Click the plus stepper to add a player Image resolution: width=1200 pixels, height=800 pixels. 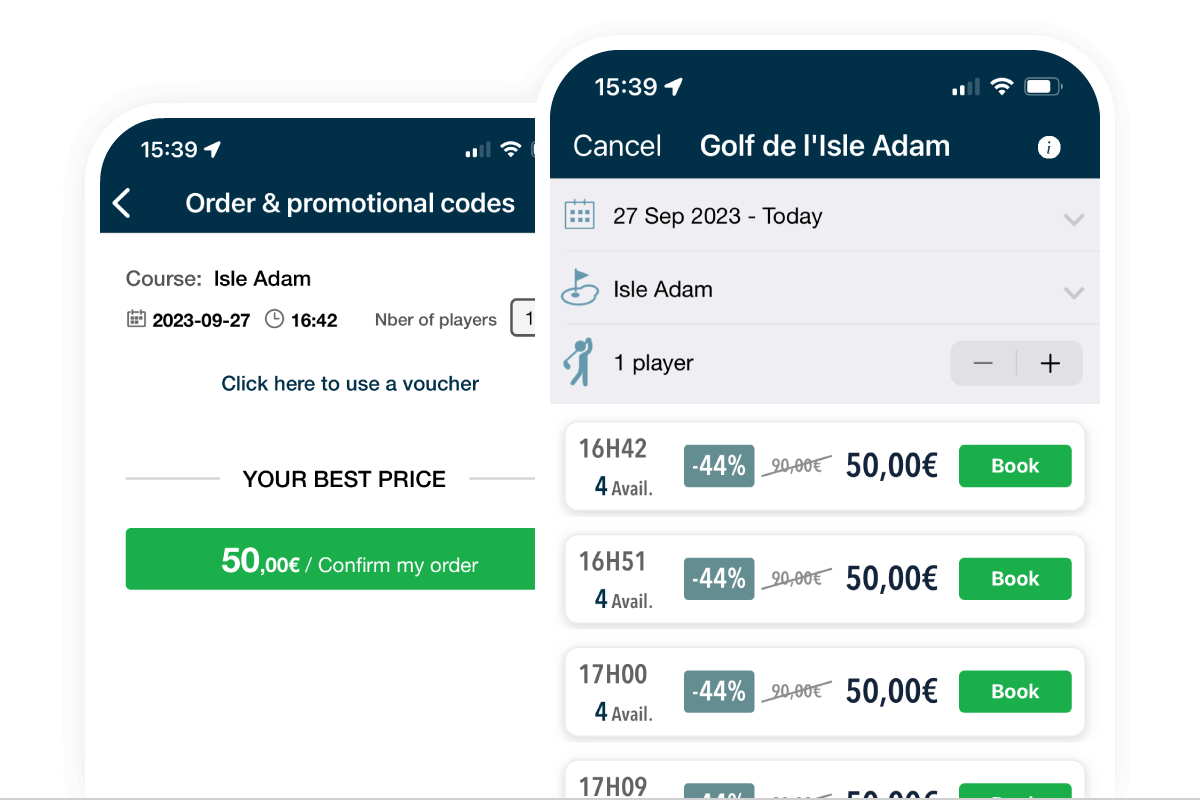1050,363
